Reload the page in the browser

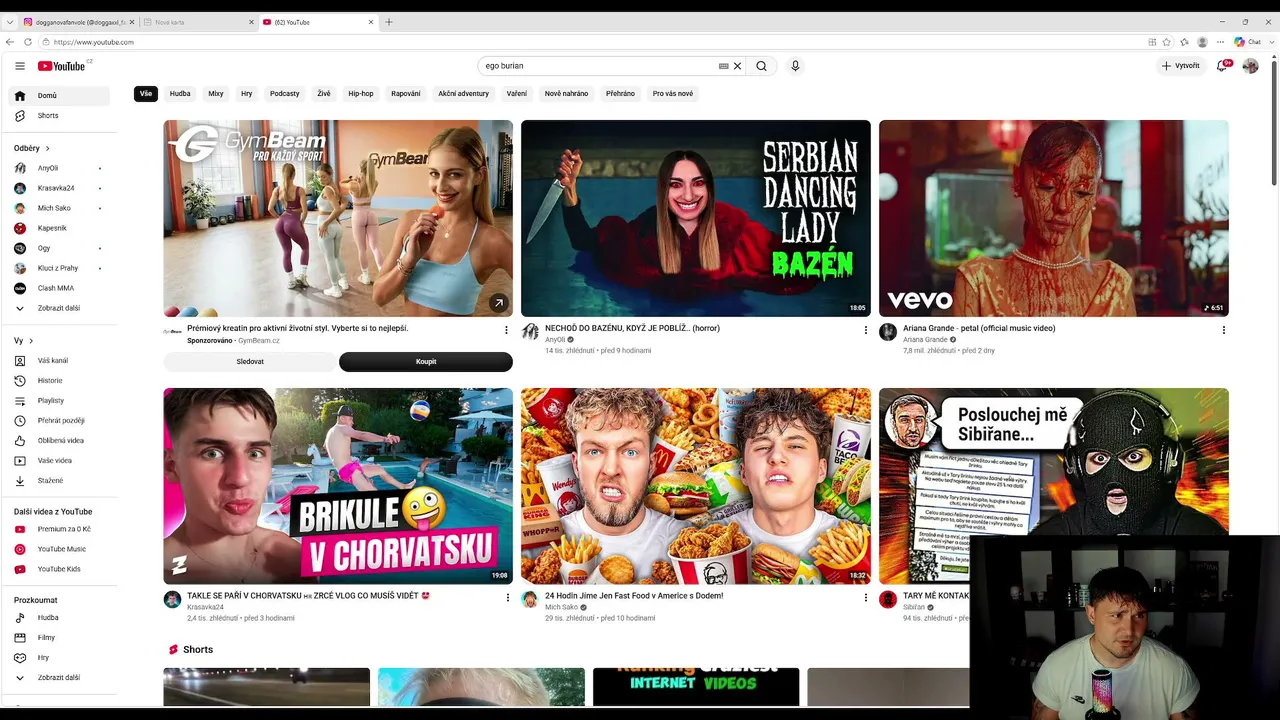(x=28, y=42)
